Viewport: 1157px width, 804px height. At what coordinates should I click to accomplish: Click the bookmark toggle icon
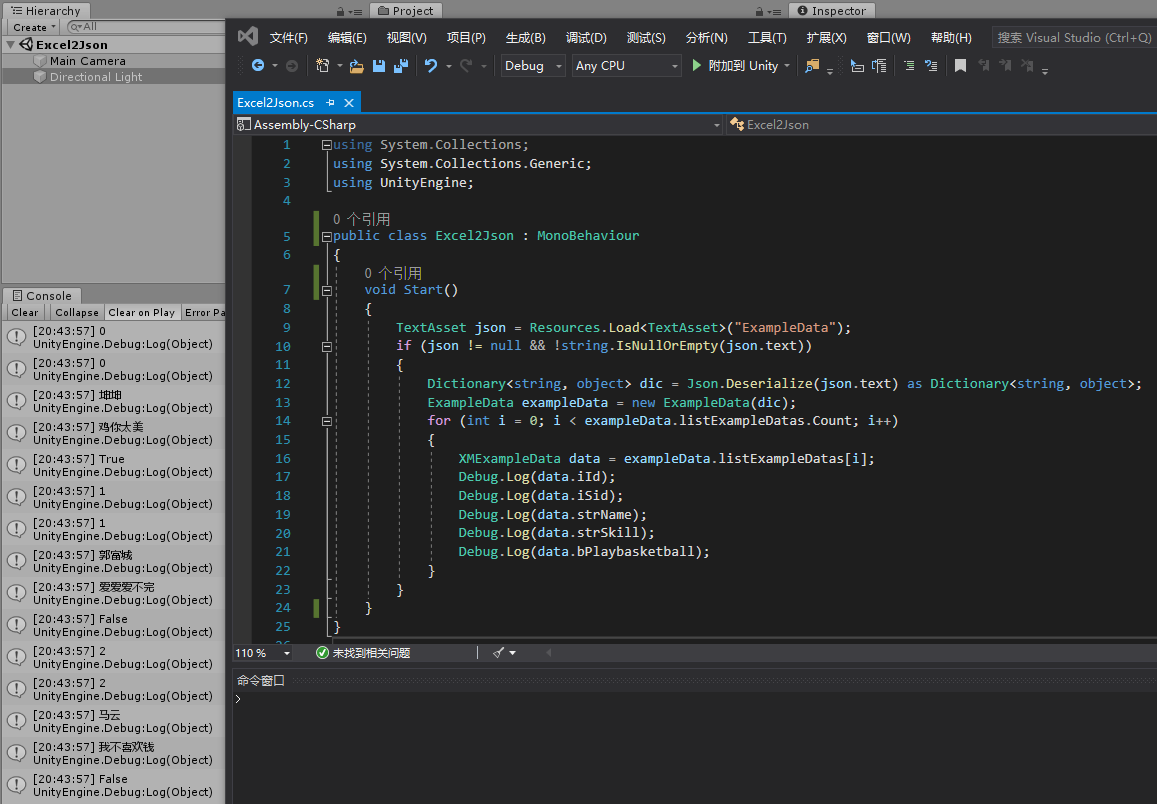(960, 66)
